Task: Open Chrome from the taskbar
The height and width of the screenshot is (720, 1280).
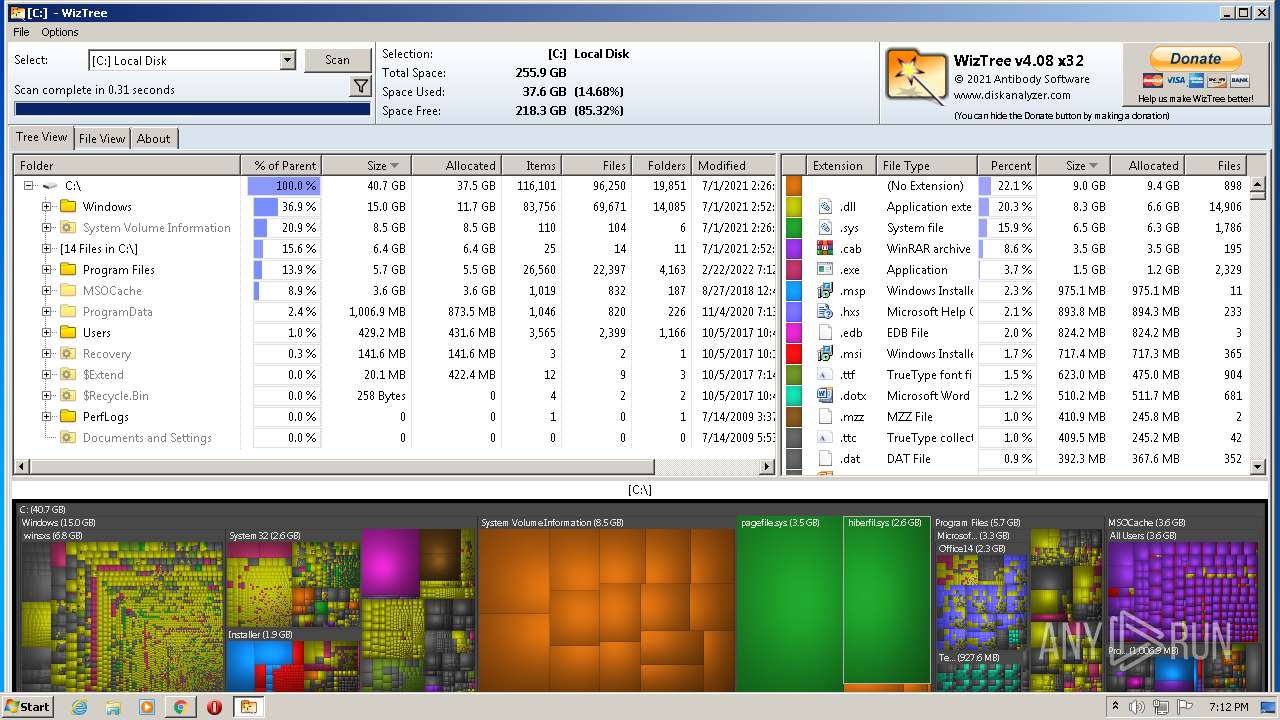Action: pyautogui.click(x=180, y=707)
